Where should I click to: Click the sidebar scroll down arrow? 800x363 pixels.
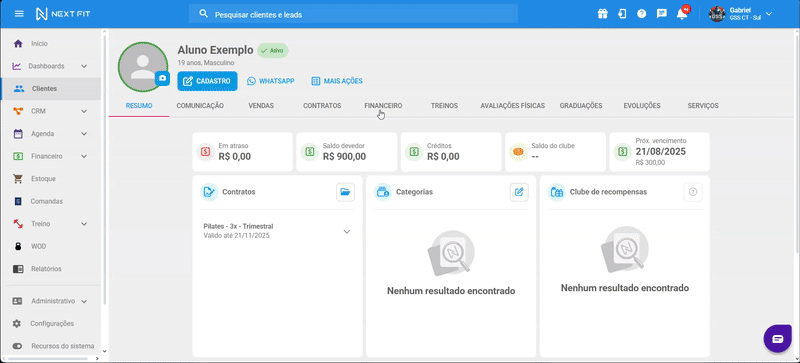click(105, 351)
